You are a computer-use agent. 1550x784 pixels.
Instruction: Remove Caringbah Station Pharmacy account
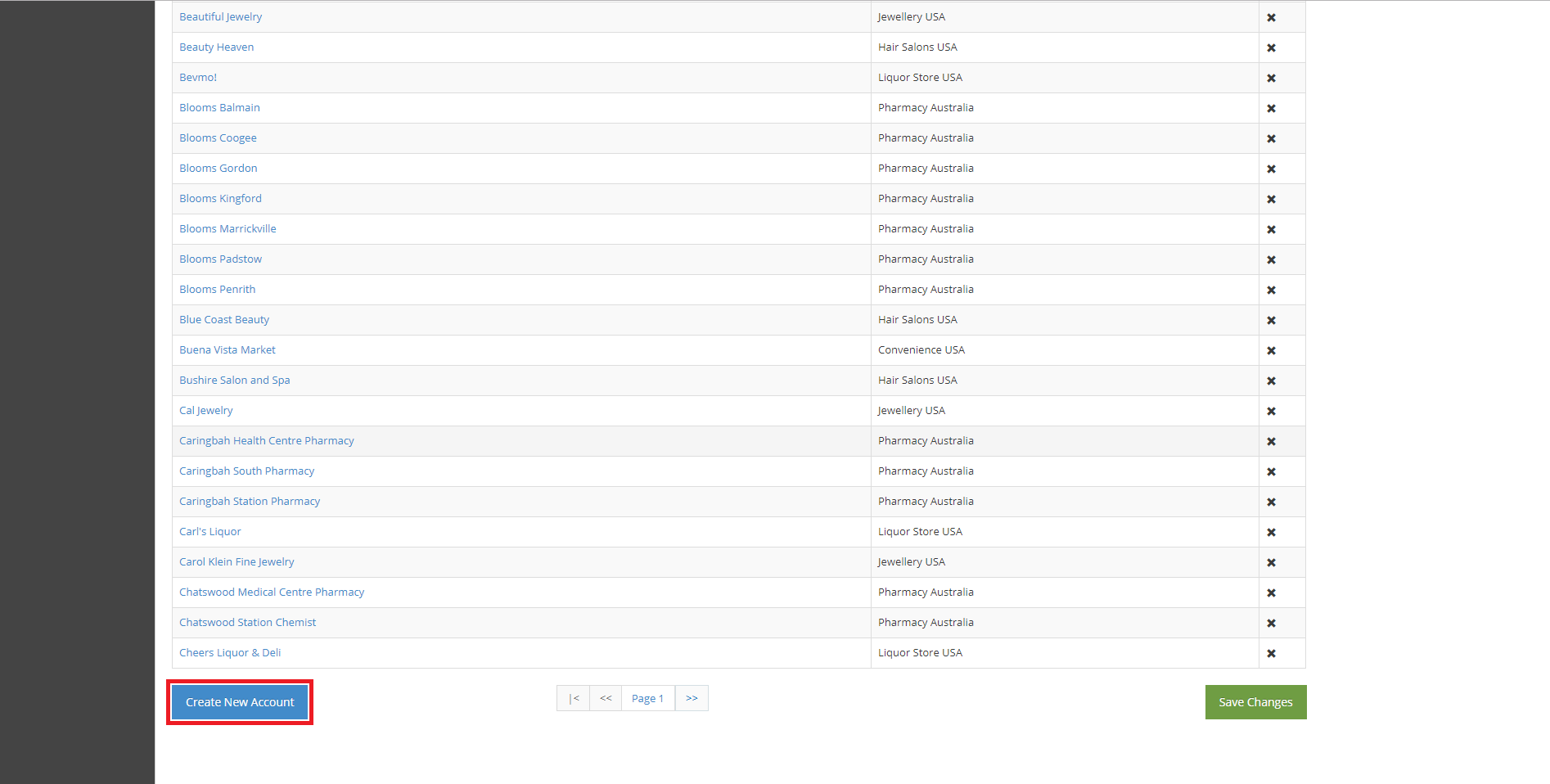[x=1271, y=502]
